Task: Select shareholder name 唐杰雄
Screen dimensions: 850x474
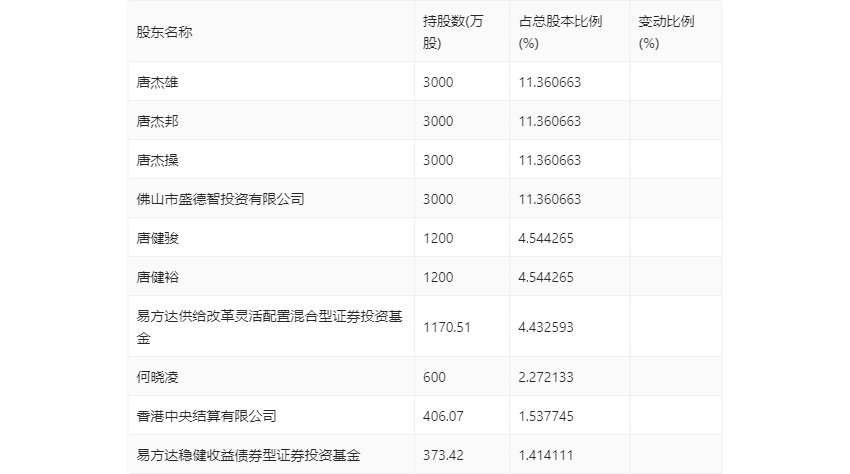Action: click(x=157, y=82)
